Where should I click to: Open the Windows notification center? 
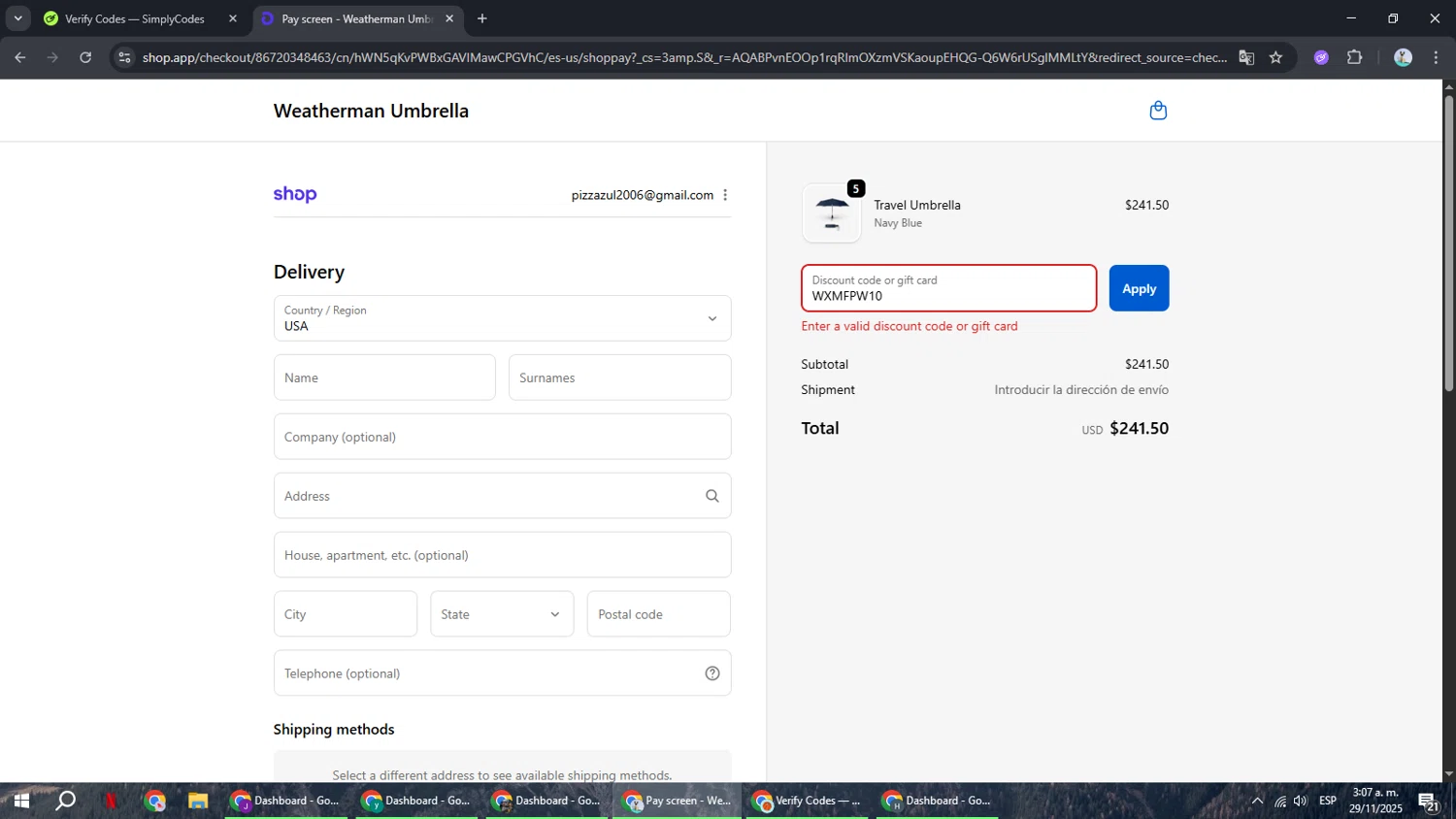pos(1429,801)
